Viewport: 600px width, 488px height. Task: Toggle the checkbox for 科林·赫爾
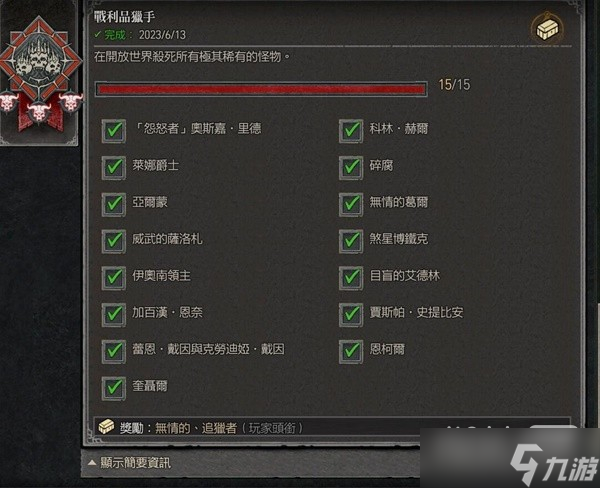tap(351, 130)
